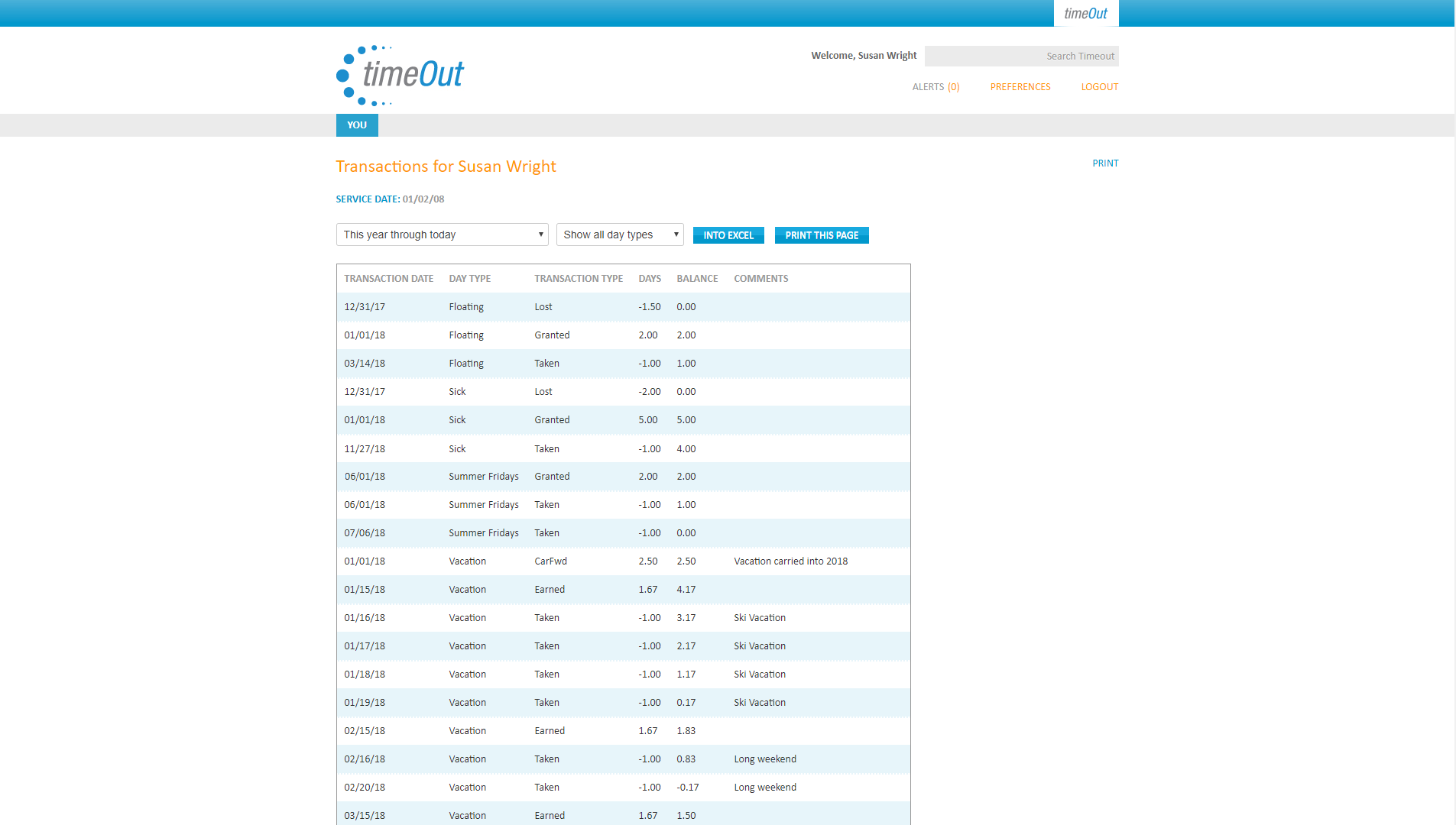This screenshot has height=825, width=1456.
Task: Click the Comments column header
Action: 760,279
